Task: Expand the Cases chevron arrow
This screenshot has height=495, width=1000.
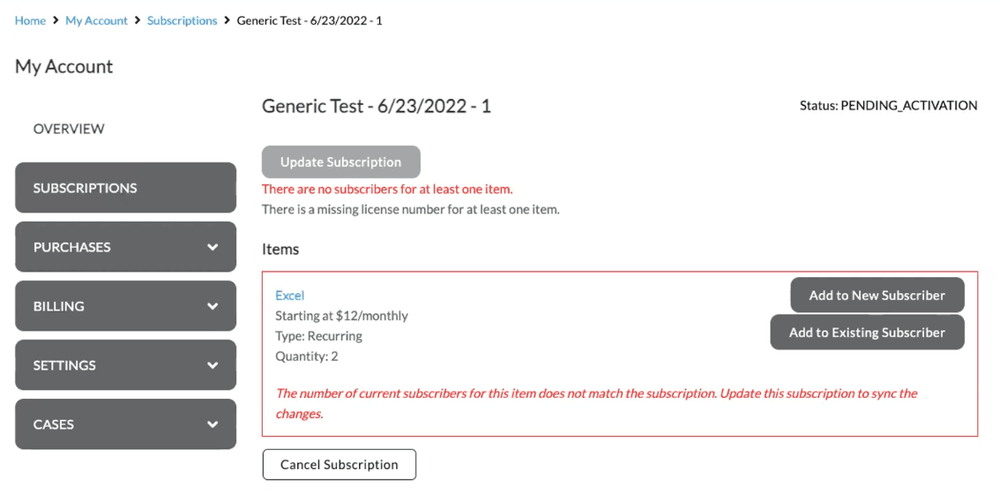Action: (x=212, y=424)
